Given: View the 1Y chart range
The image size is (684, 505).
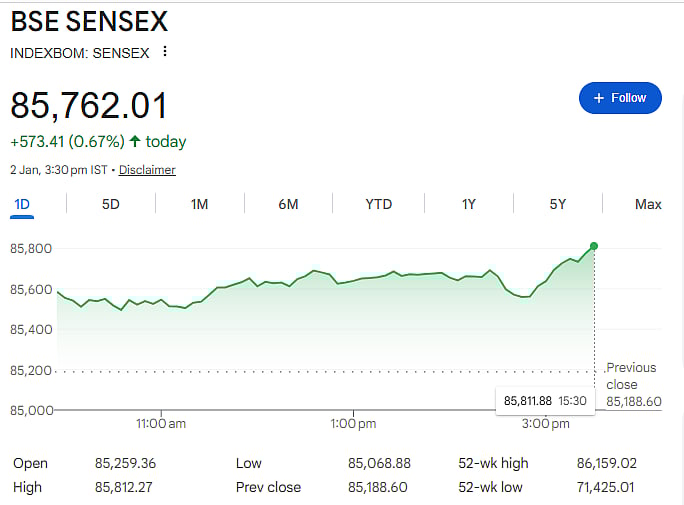Looking at the screenshot, I should pyautogui.click(x=468, y=204).
